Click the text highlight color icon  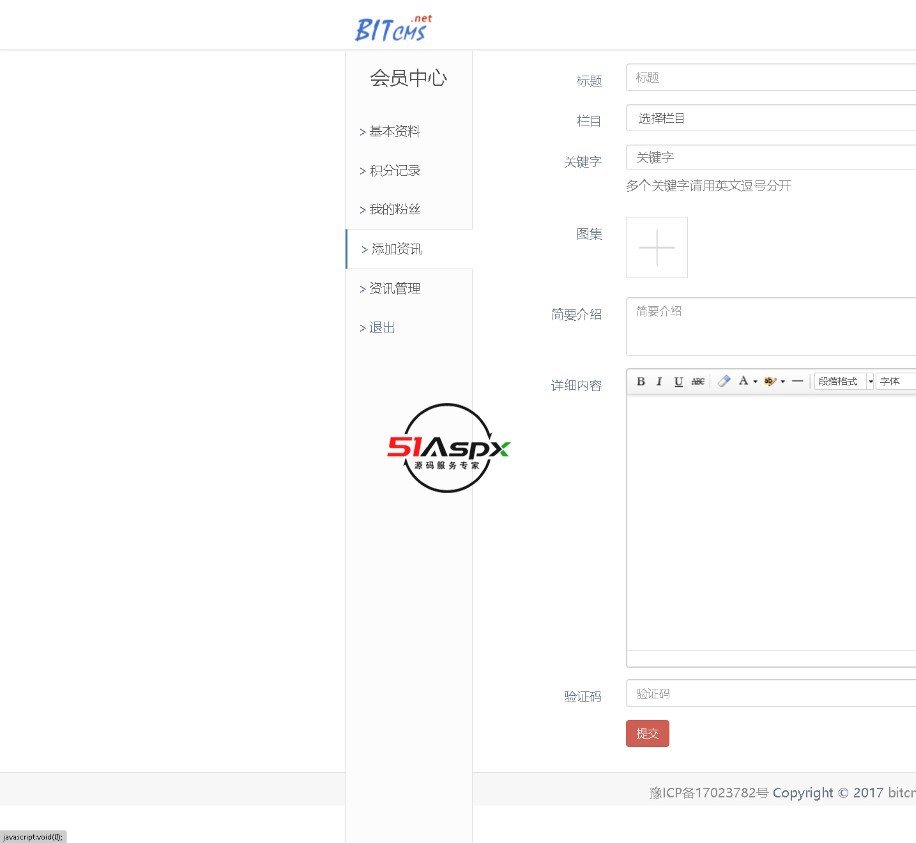pyautogui.click(x=770, y=381)
